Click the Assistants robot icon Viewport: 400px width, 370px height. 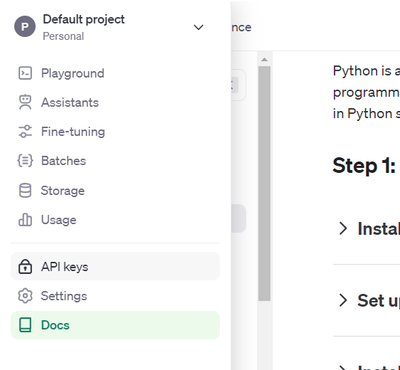click(x=25, y=102)
